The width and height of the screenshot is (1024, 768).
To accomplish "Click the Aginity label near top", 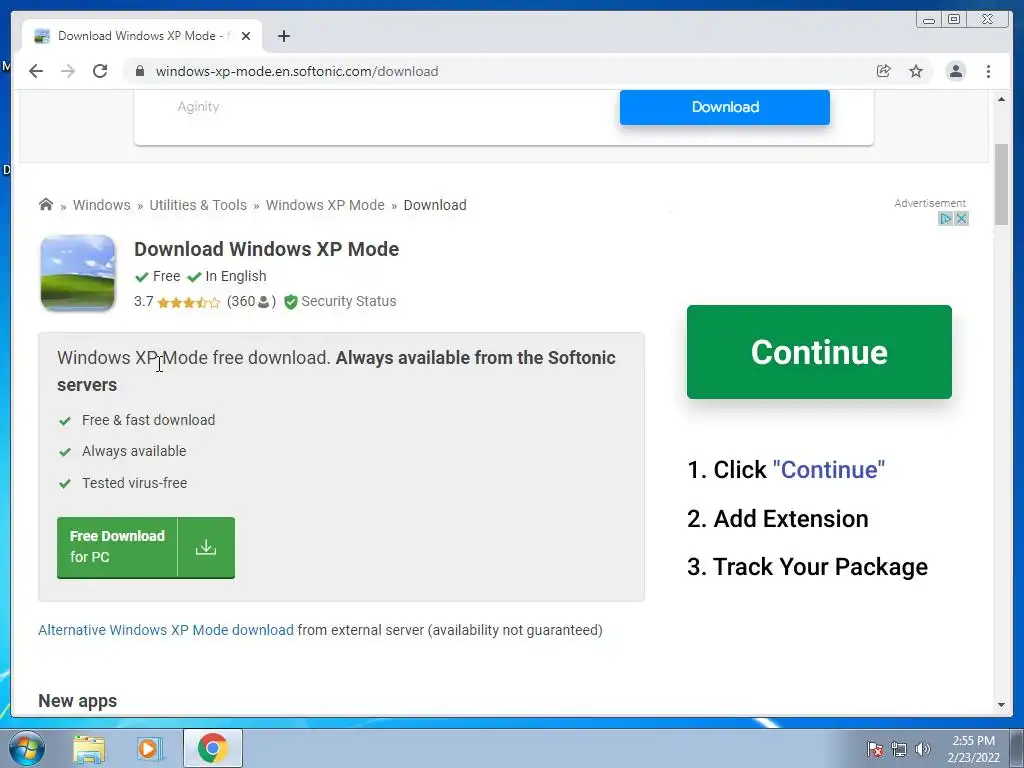I will (199, 106).
